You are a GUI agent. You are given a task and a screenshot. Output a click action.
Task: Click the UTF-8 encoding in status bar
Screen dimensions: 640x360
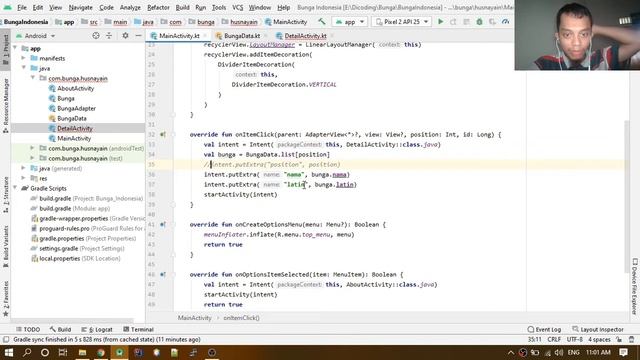(x=574, y=340)
